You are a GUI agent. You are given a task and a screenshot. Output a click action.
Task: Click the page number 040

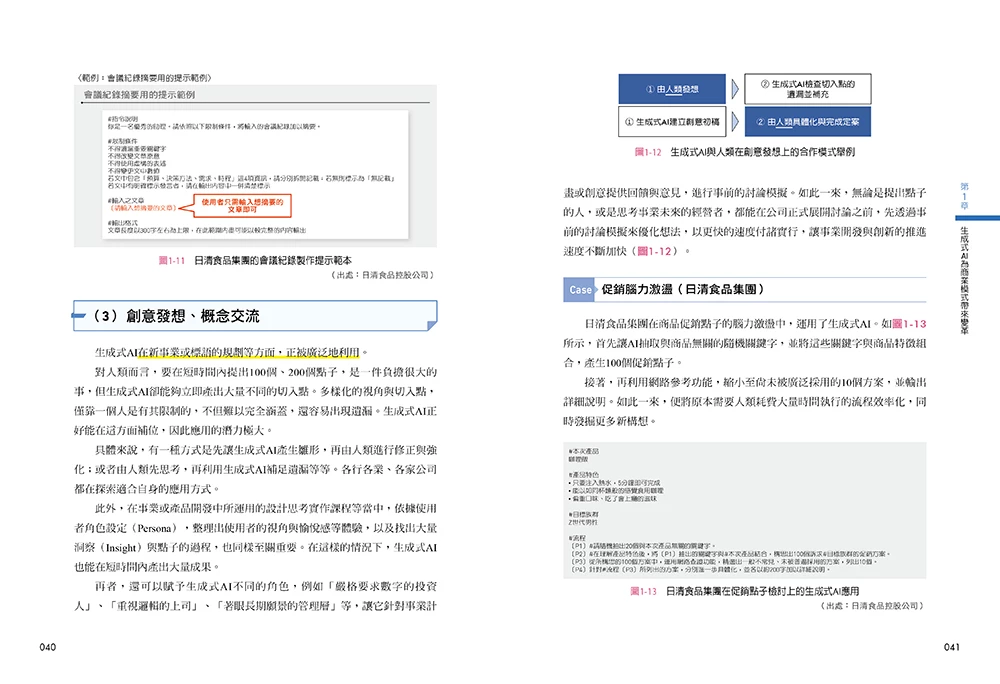coord(48,647)
